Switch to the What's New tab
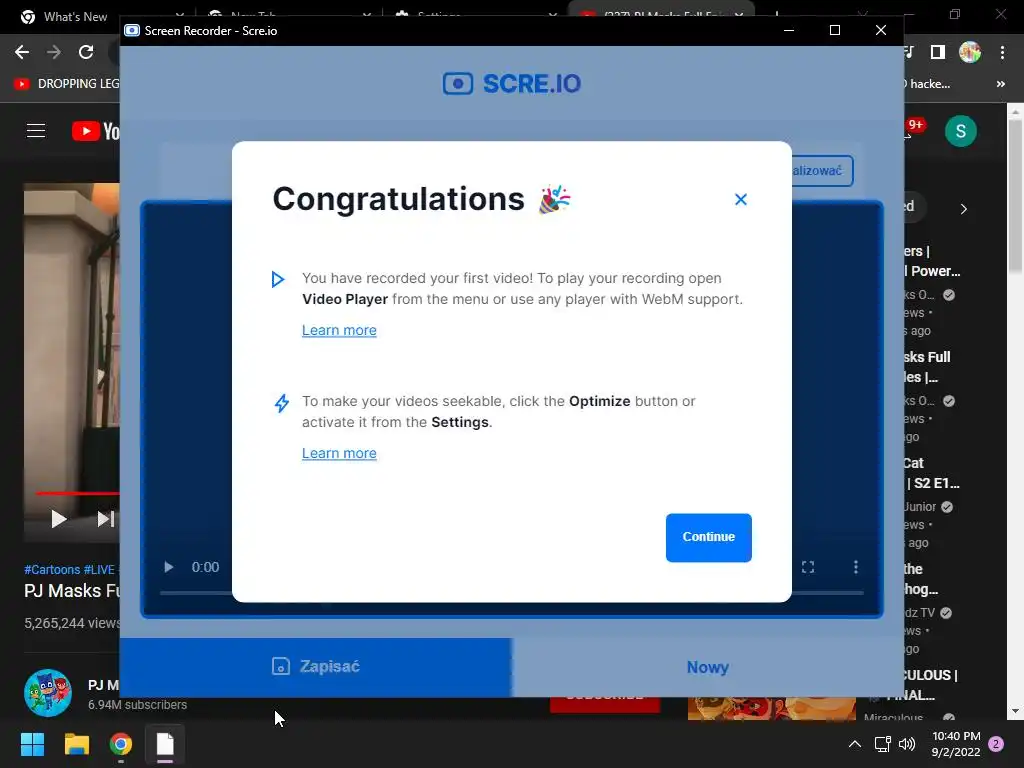 tap(75, 17)
